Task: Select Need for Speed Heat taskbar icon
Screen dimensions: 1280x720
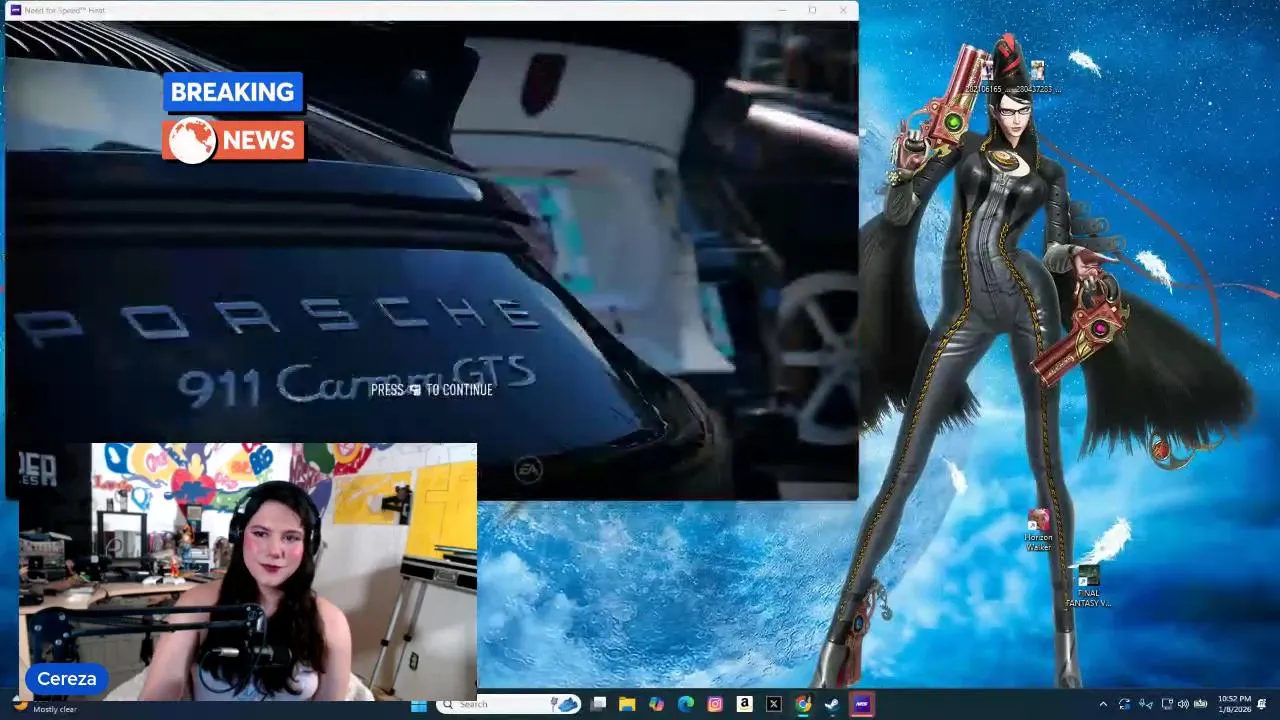Action: 861,704
